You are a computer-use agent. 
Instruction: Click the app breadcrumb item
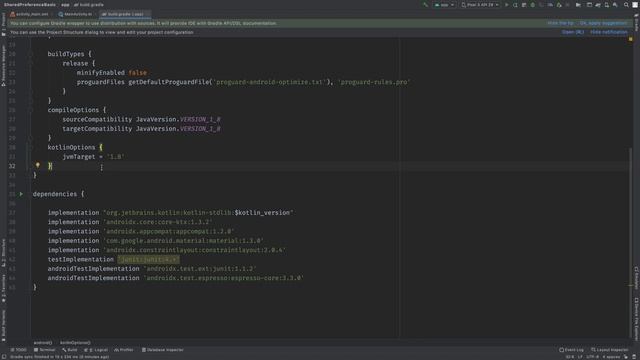click(x=65, y=5)
